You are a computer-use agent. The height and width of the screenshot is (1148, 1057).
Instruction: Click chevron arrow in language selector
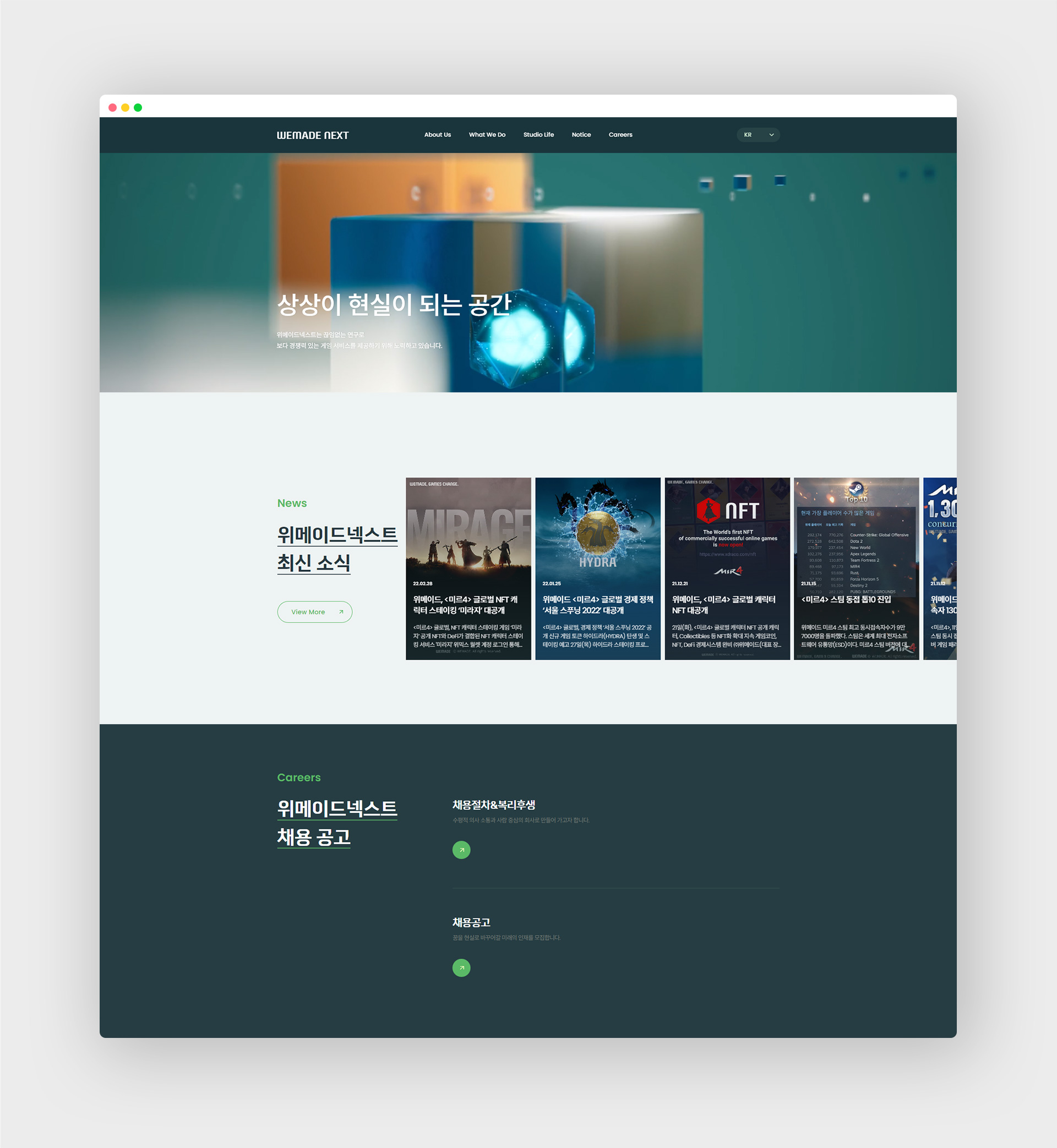coord(771,135)
